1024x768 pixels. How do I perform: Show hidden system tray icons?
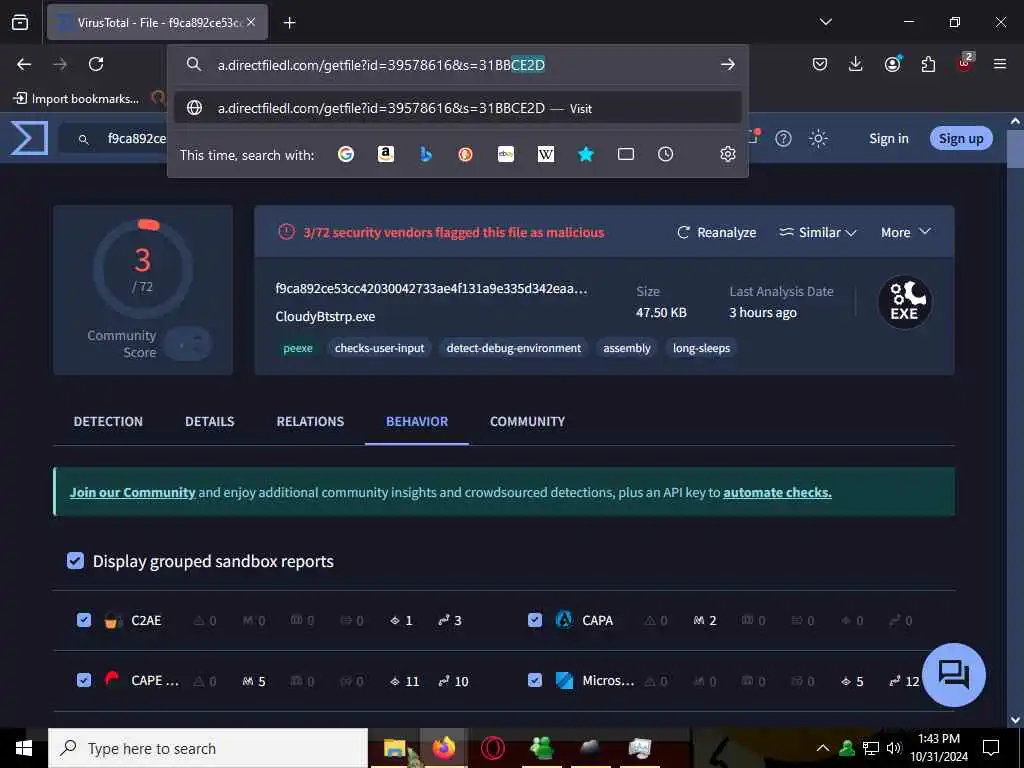point(823,748)
